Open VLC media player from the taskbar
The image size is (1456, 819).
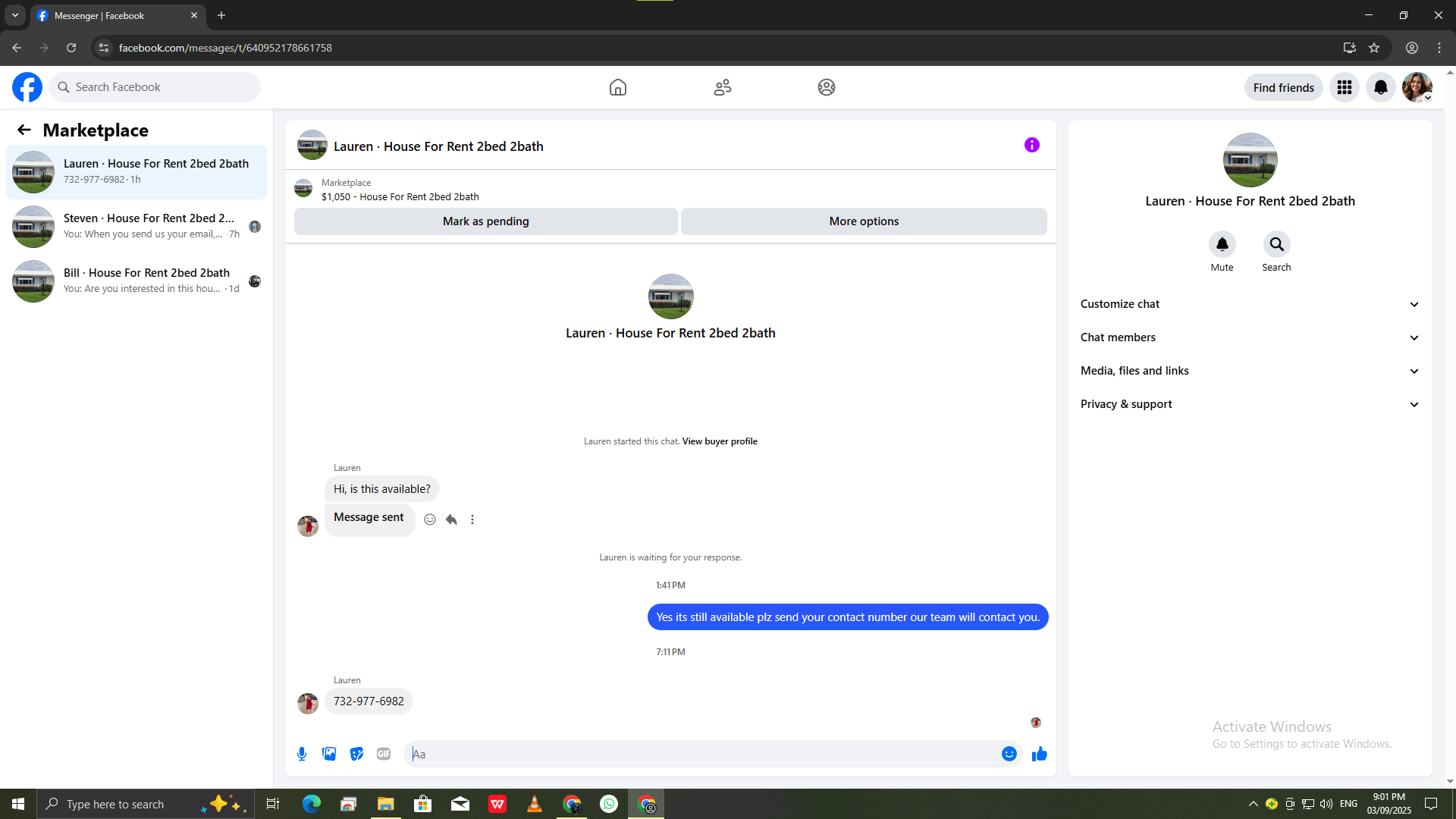(535, 804)
